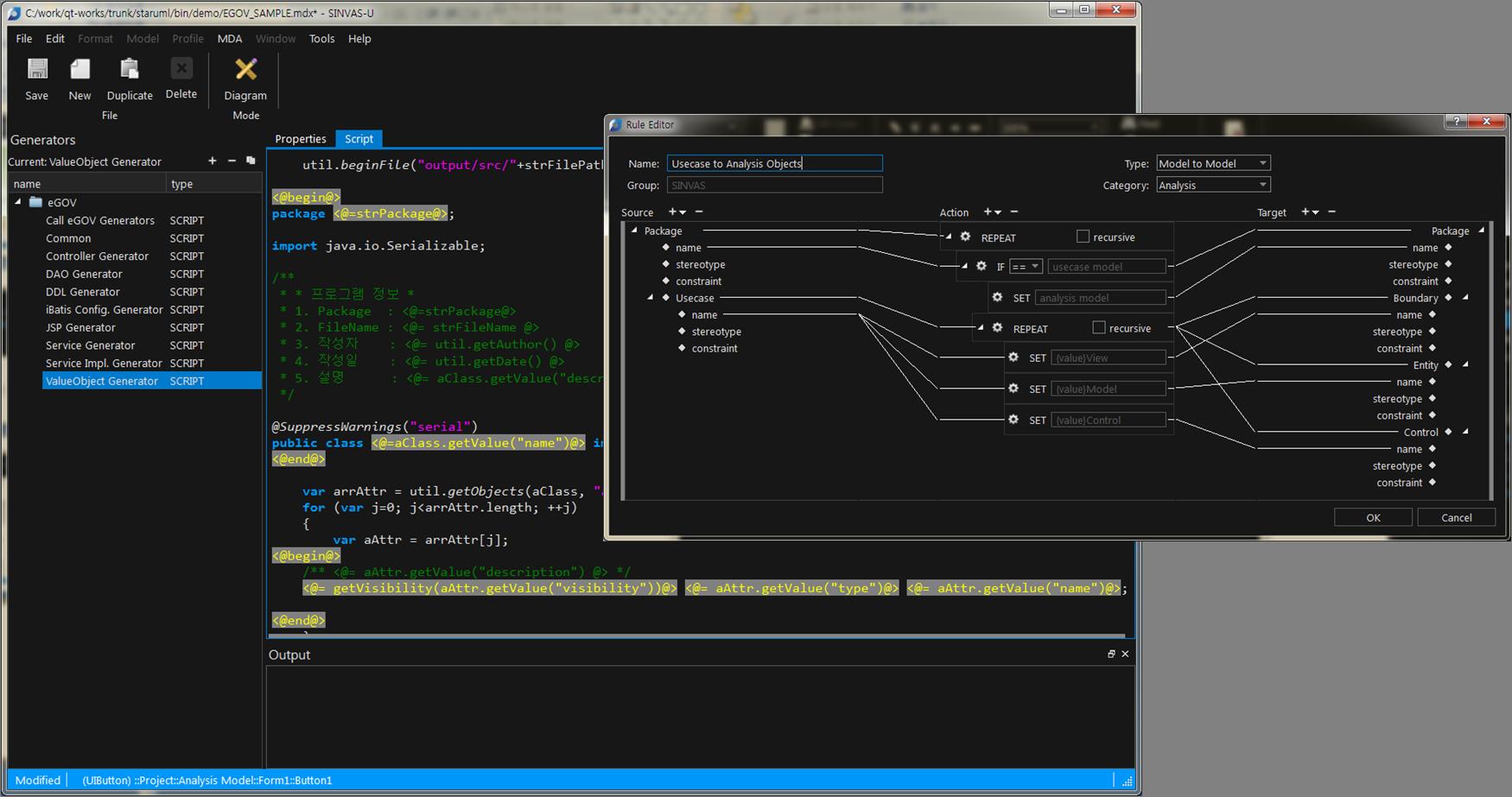Click the rule Name input field
This screenshot has height=797, width=1512.
[x=774, y=163]
